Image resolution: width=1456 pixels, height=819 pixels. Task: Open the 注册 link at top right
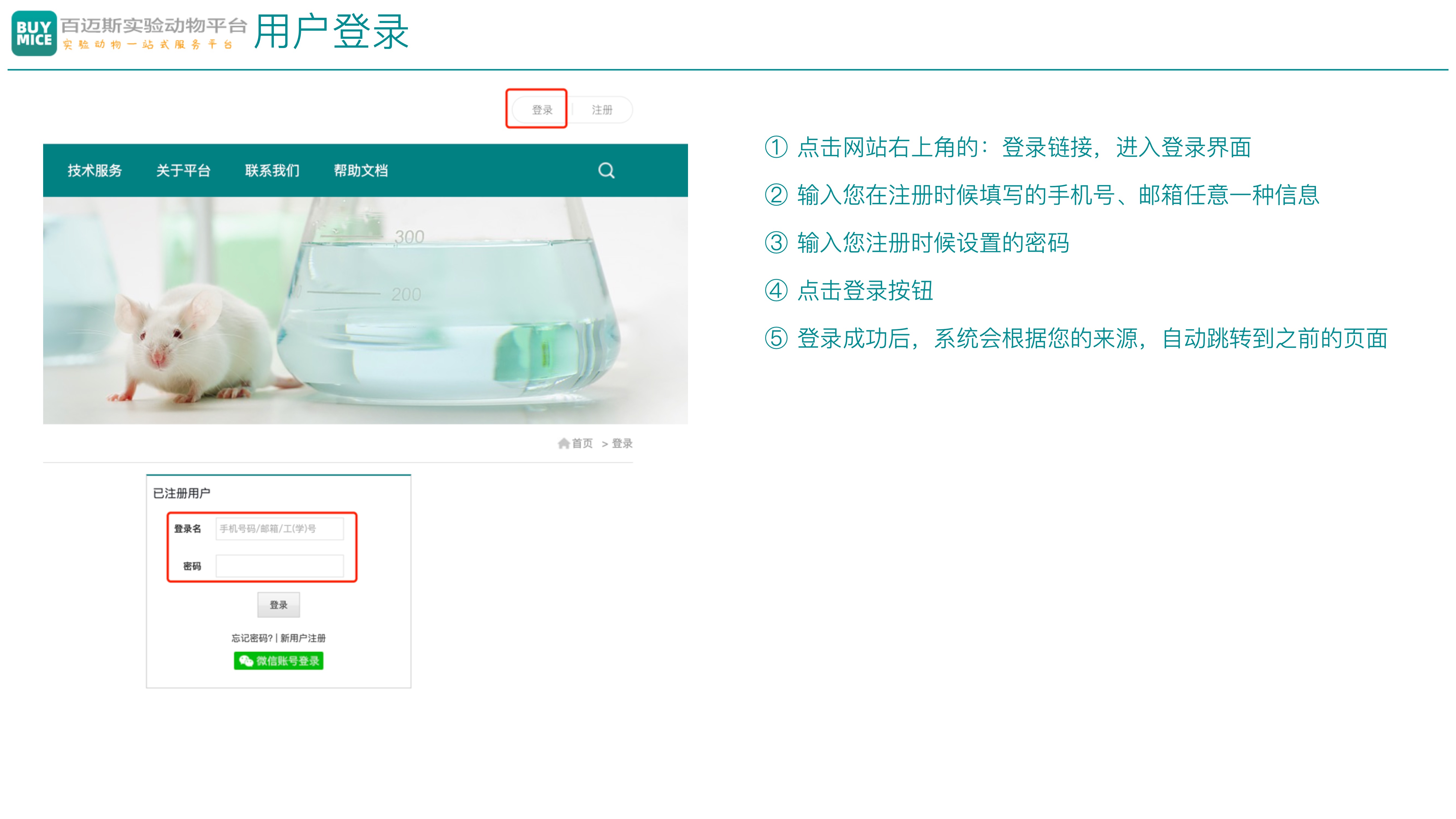tap(602, 110)
